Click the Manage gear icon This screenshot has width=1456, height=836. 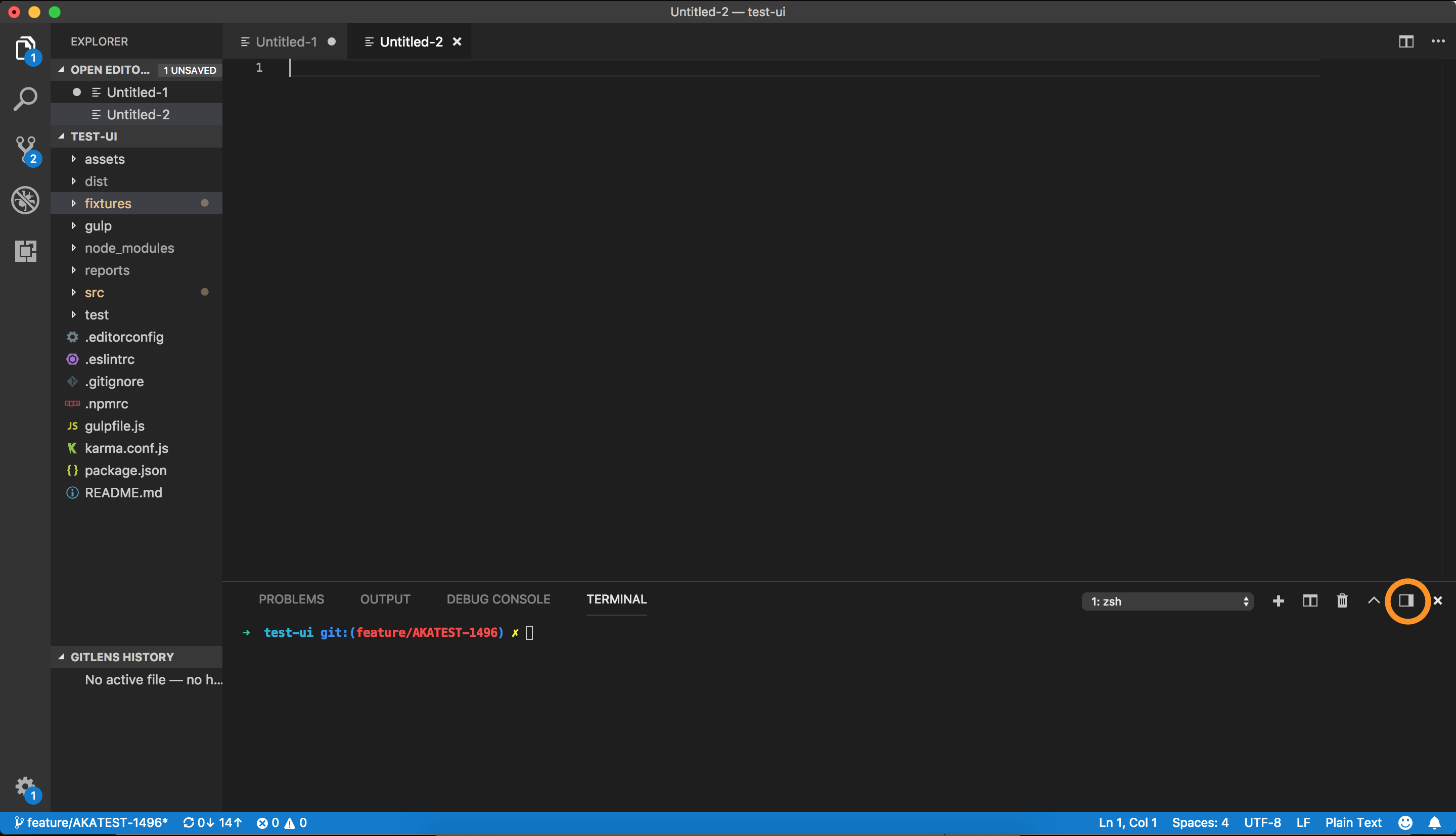[x=25, y=785]
